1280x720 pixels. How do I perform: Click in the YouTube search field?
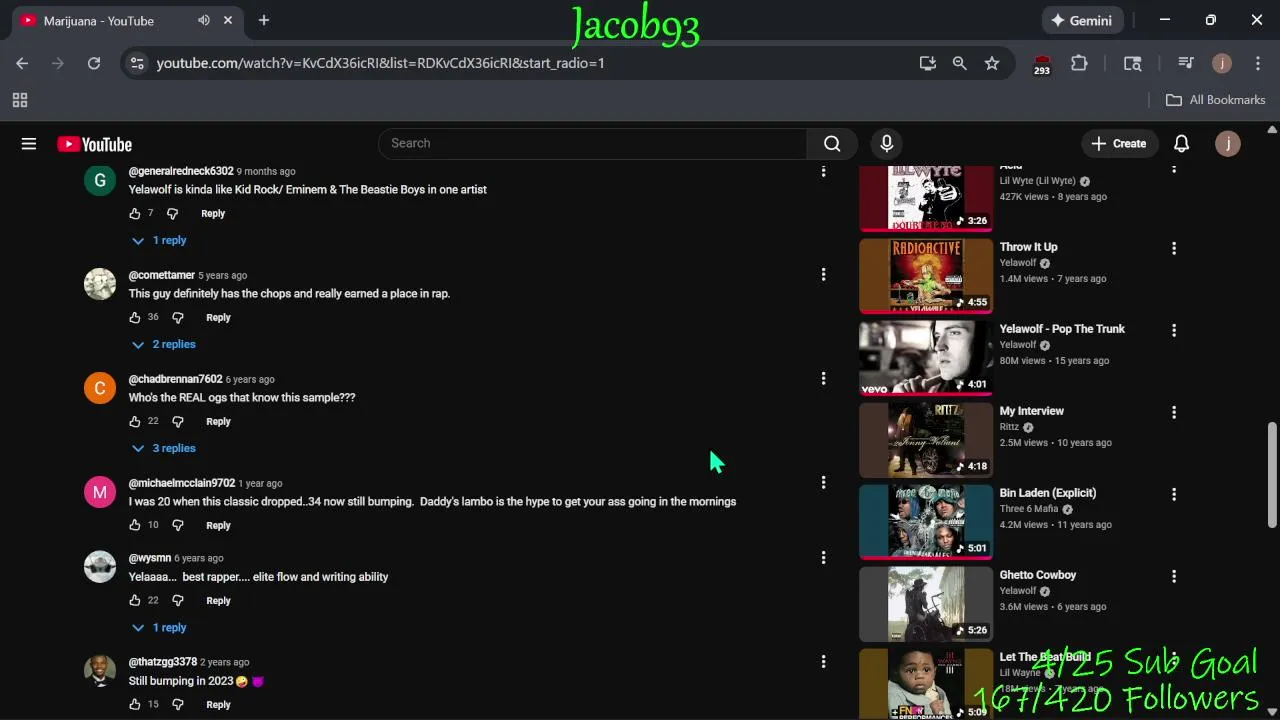pos(593,144)
